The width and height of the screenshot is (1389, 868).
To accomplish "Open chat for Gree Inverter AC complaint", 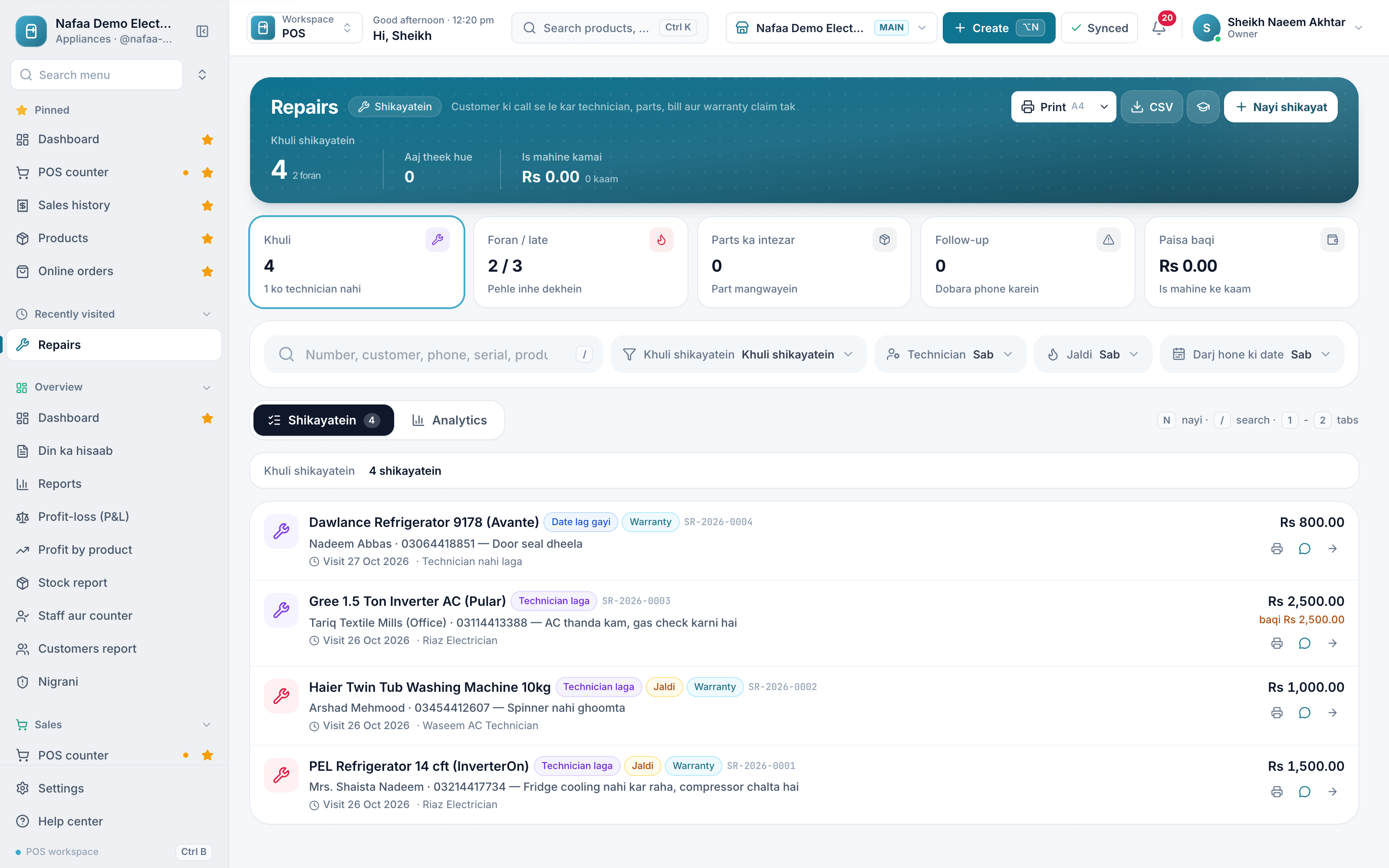I will (x=1305, y=643).
